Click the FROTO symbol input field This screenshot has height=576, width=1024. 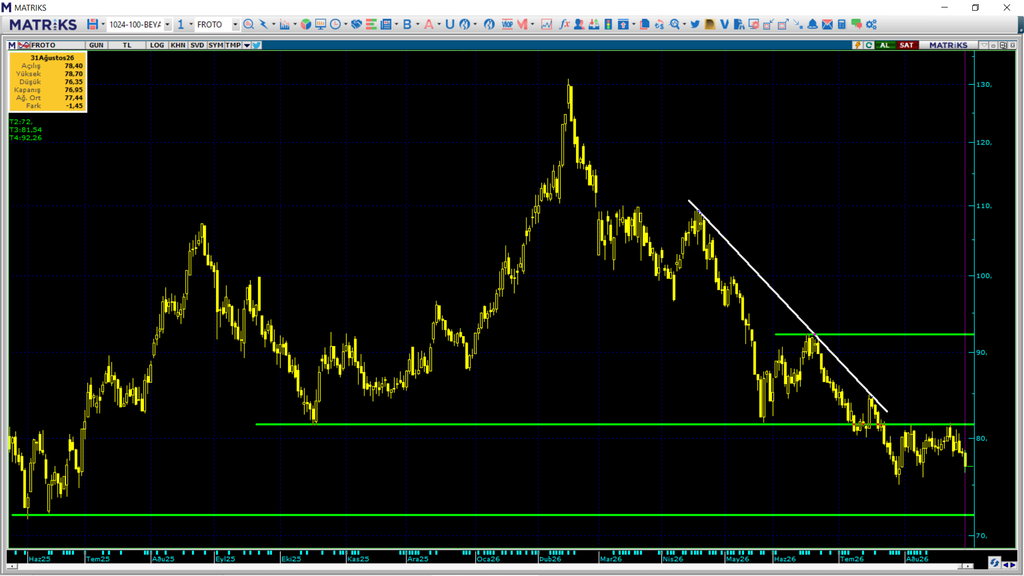coord(212,24)
